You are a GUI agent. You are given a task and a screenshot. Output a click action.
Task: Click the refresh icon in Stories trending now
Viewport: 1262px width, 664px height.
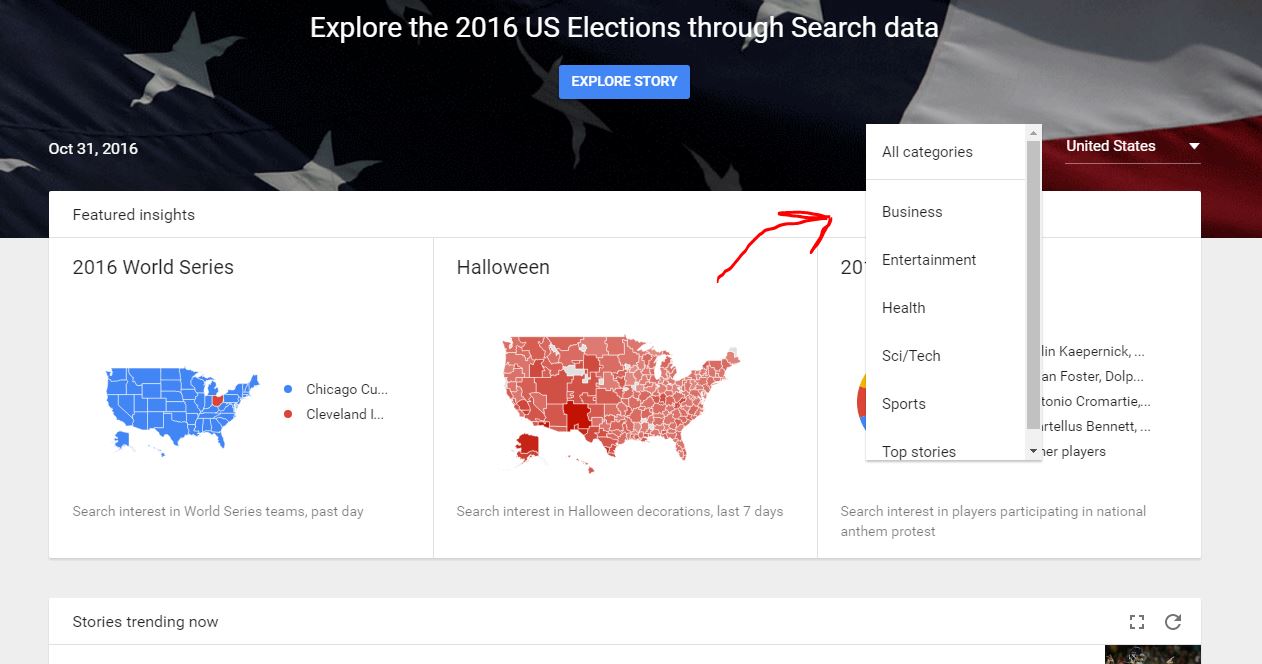tap(1173, 622)
